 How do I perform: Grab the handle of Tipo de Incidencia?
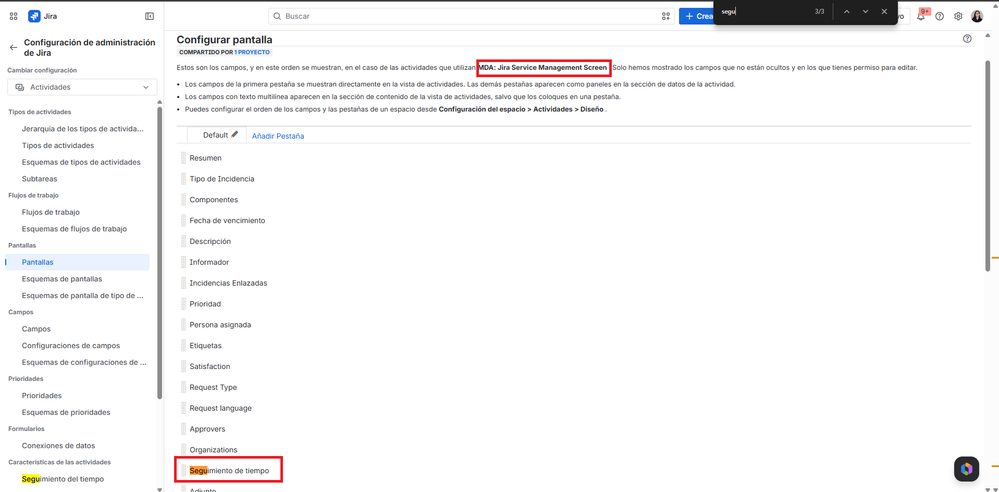point(183,178)
